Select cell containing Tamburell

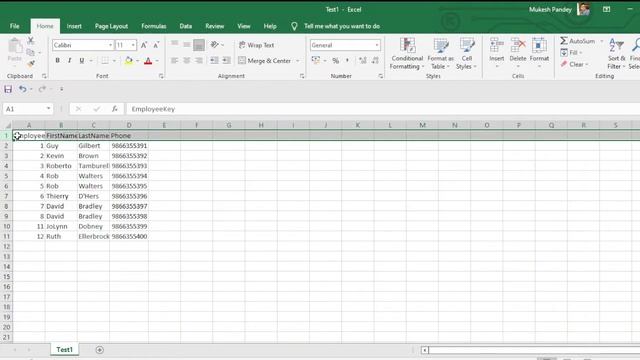(93, 166)
